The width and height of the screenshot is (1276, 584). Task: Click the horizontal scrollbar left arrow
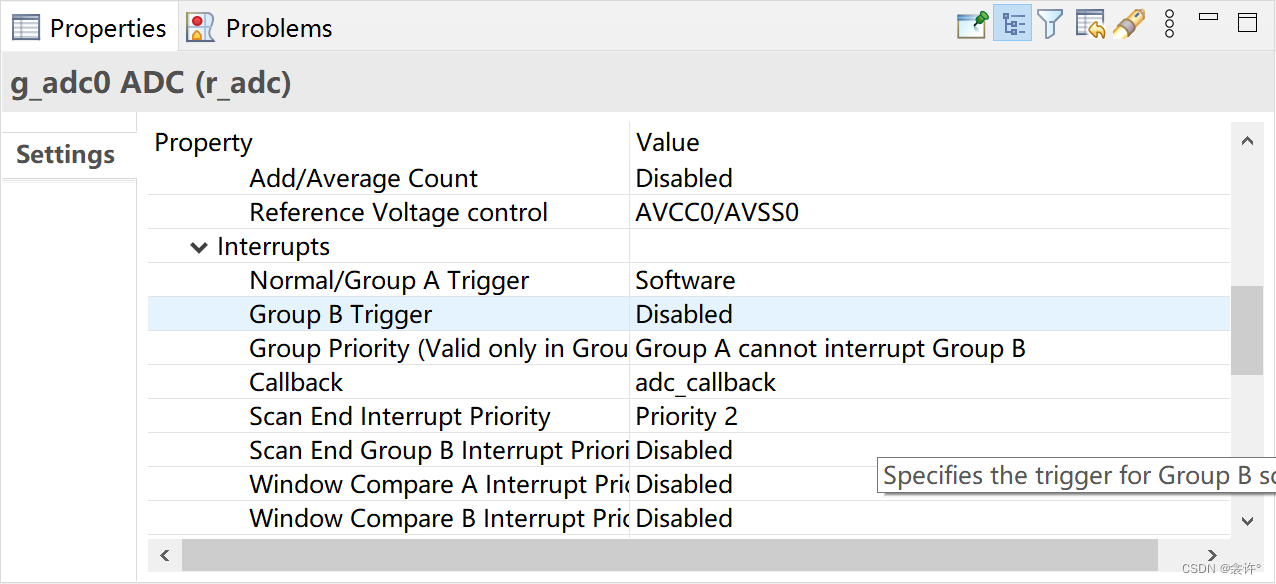coord(165,555)
